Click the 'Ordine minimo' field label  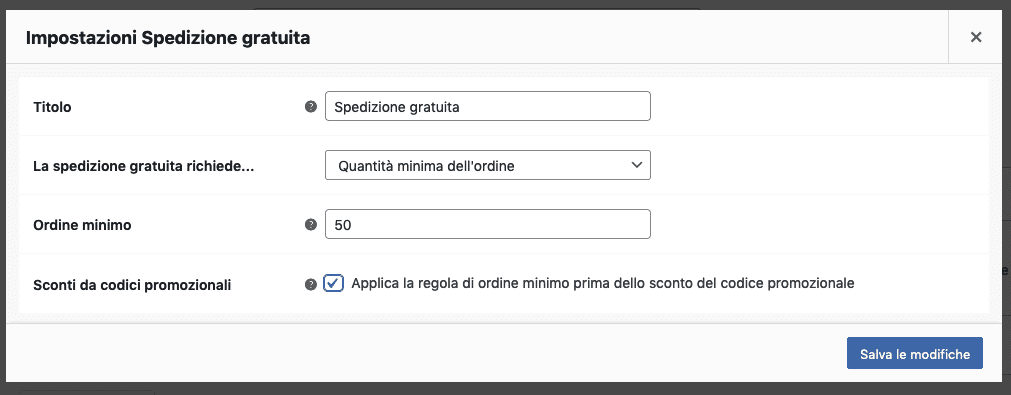(x=82, y=225)
